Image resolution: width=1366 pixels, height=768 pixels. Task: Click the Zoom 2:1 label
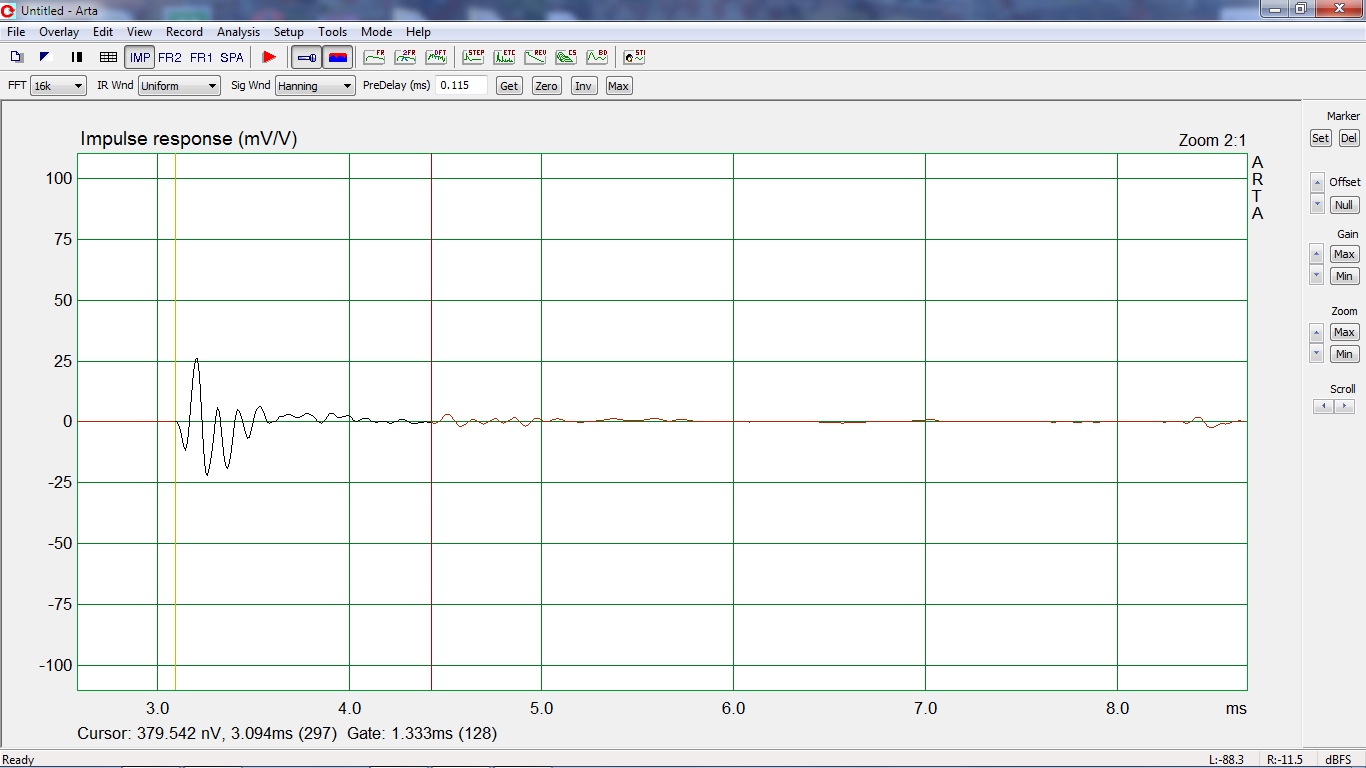coord(1212,141)
